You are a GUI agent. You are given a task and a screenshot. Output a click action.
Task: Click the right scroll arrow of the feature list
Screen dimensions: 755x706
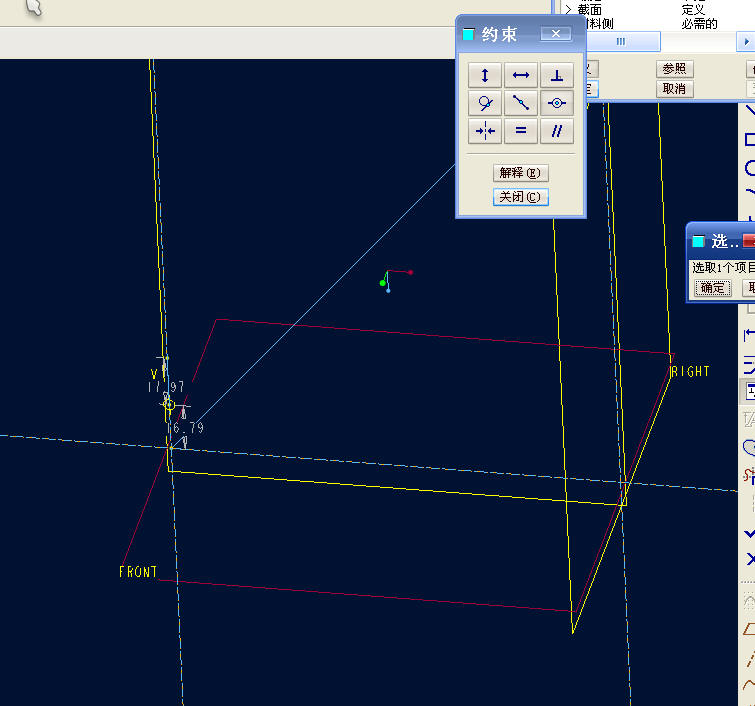746,42
